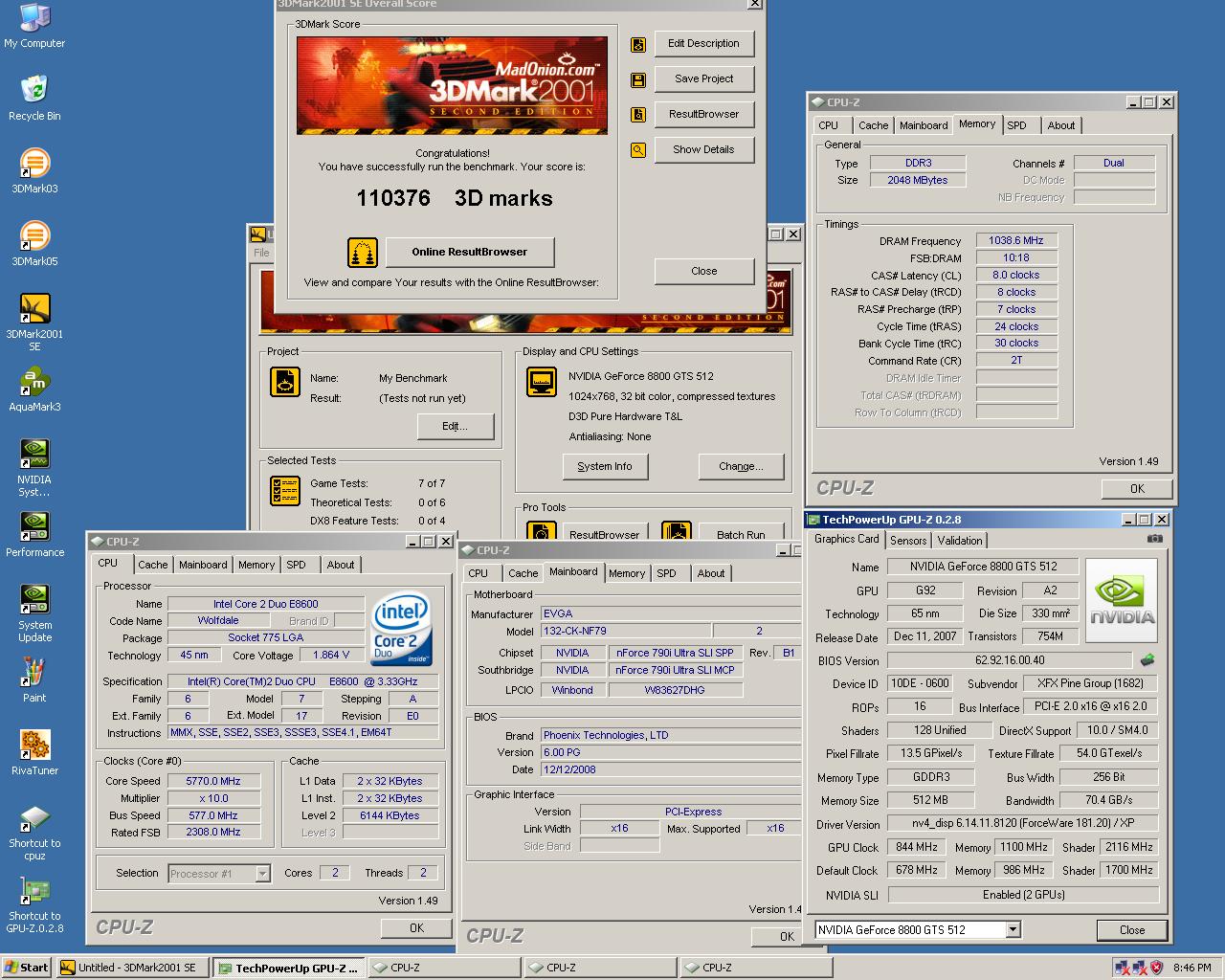Open SPD tab in memory CPU-Z window
Image resolution: width=1225 pixels, height=980 pixels.
click(1016, 125)
